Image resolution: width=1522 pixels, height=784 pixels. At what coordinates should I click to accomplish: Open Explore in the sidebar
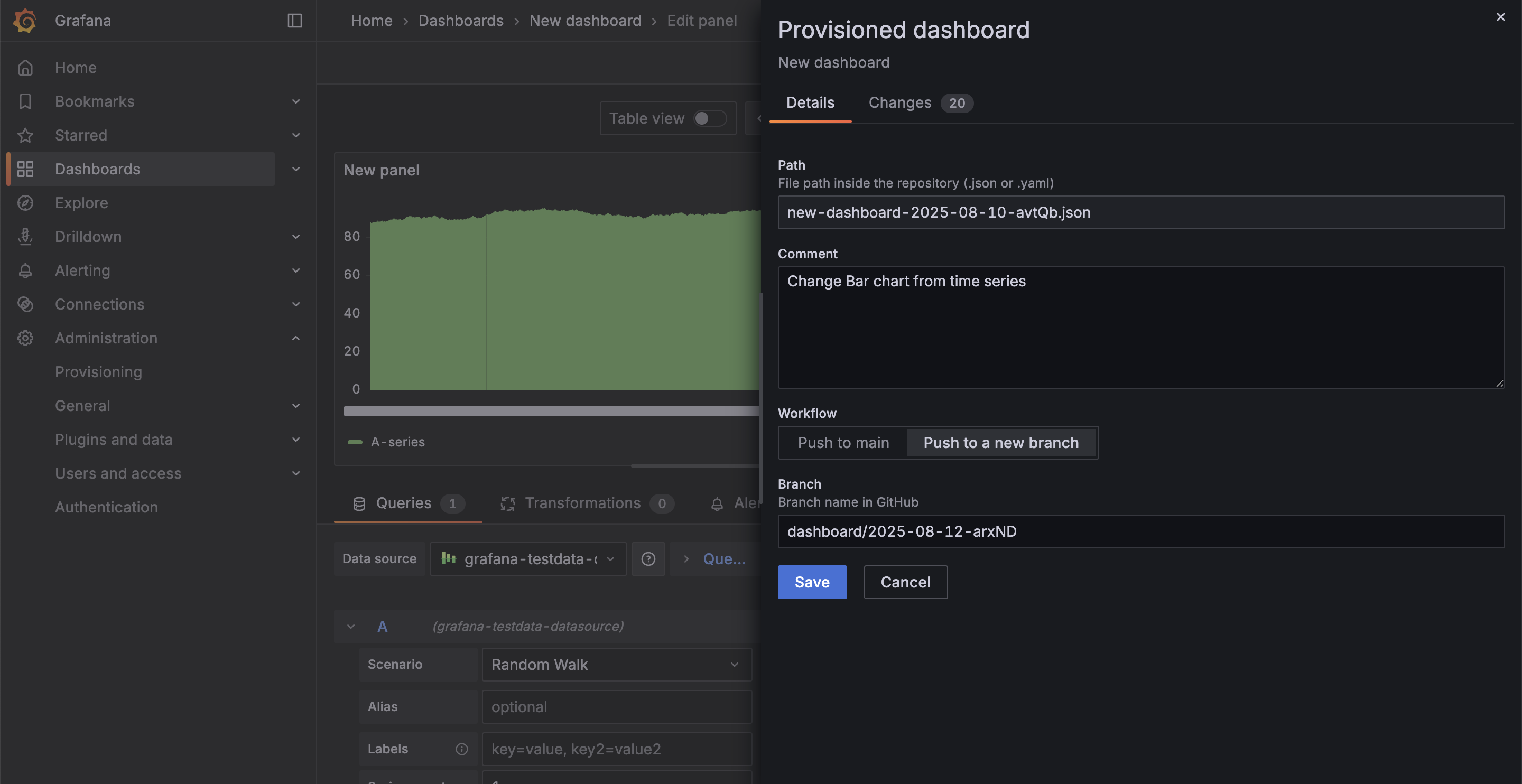[x=81, y=203]
